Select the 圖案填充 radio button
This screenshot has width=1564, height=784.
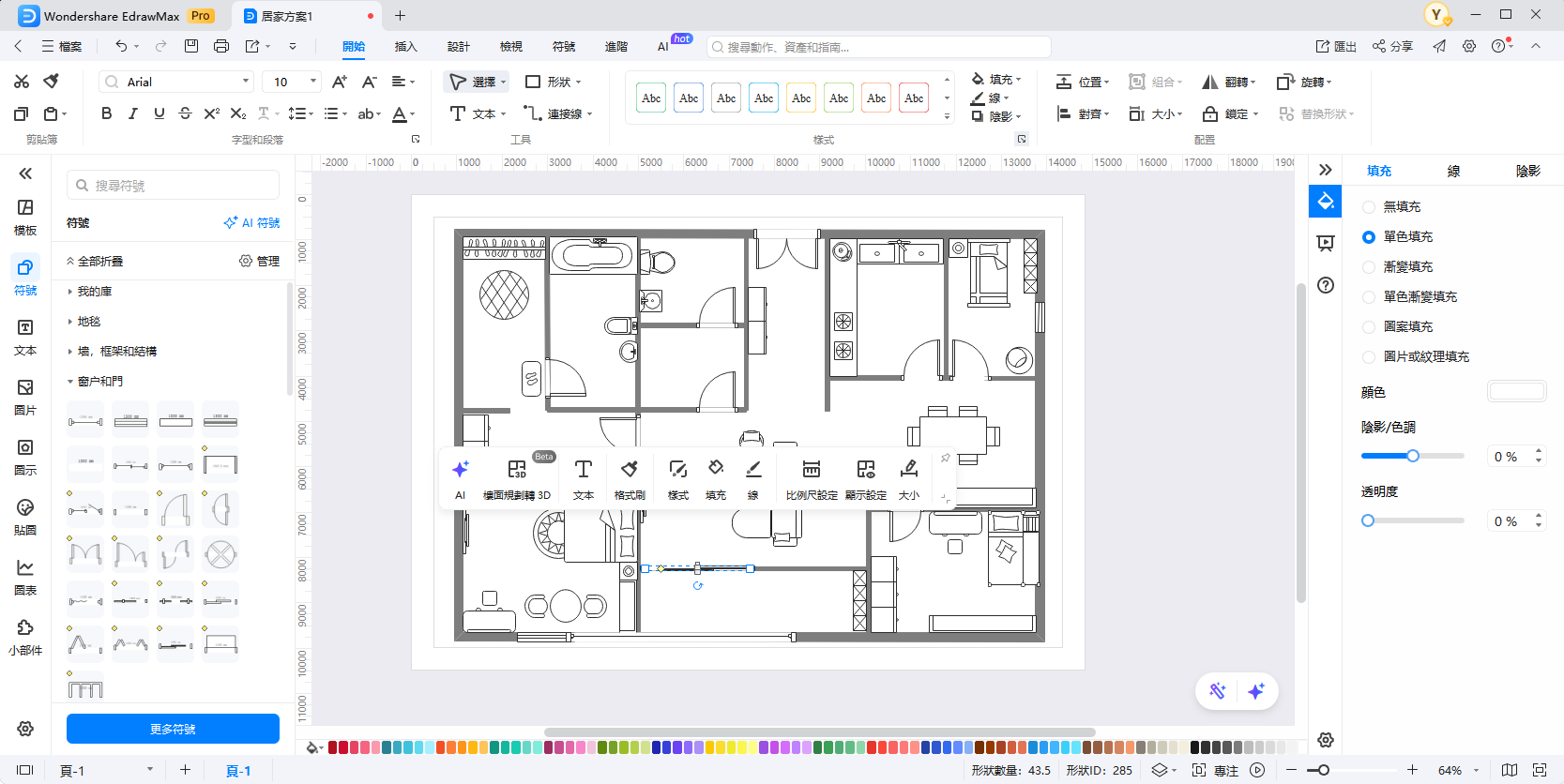pos(1369,327)
